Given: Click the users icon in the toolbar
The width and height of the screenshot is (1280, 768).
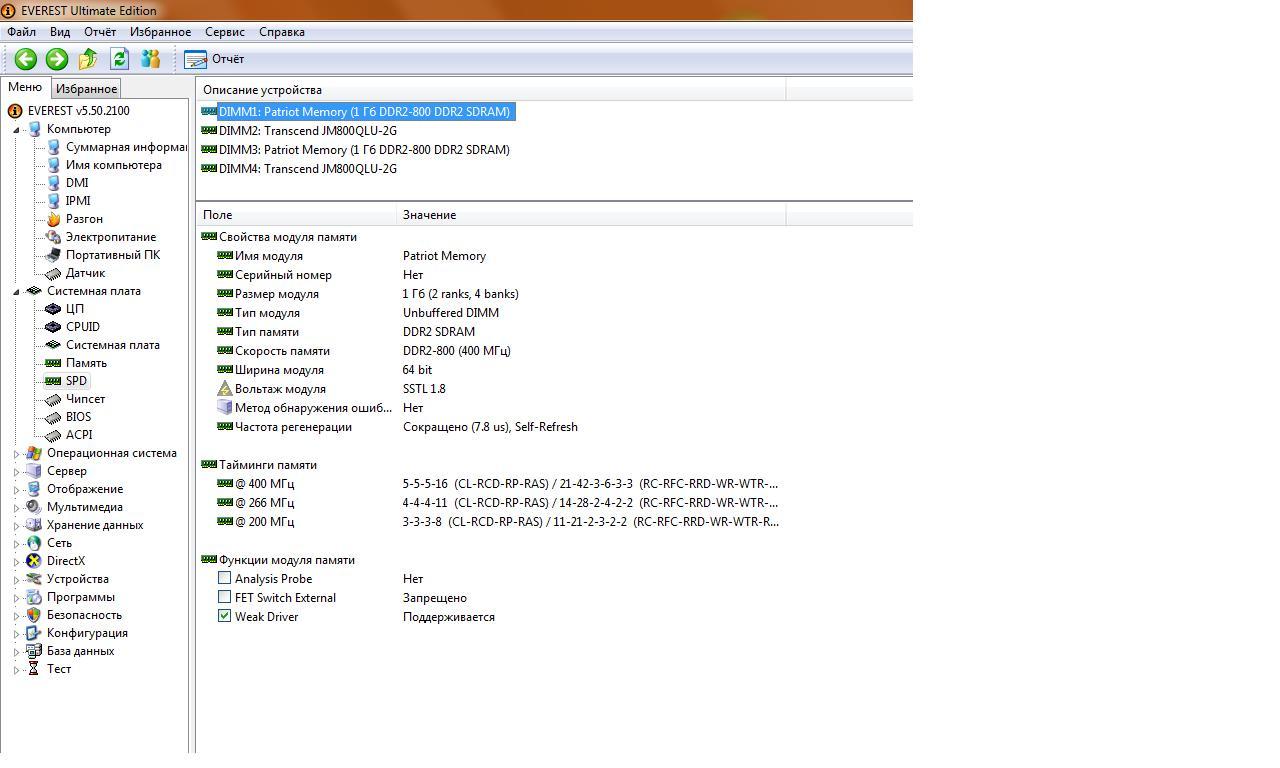Looking at the screenshot, I should coord(151,59).
